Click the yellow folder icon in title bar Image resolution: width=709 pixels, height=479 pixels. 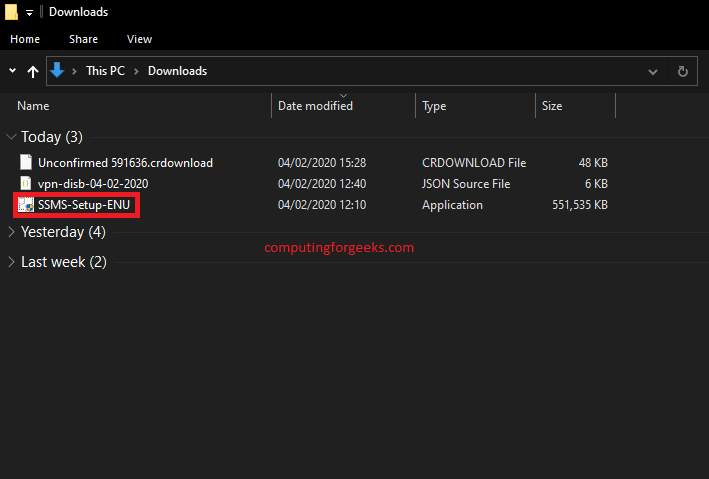tap(11, 12)
